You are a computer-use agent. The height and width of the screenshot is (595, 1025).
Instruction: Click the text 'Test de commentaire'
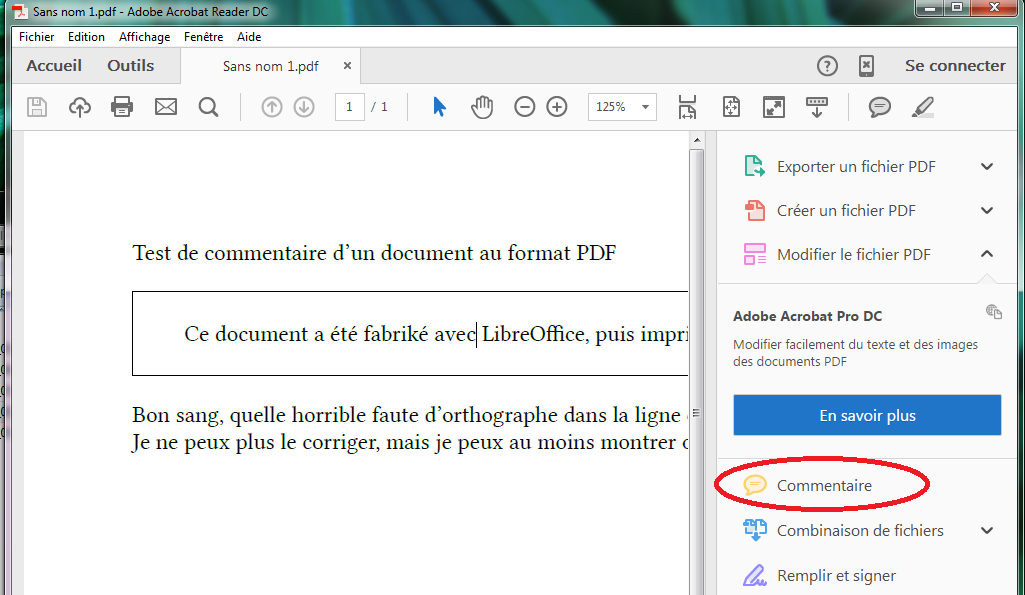[229, 253]
